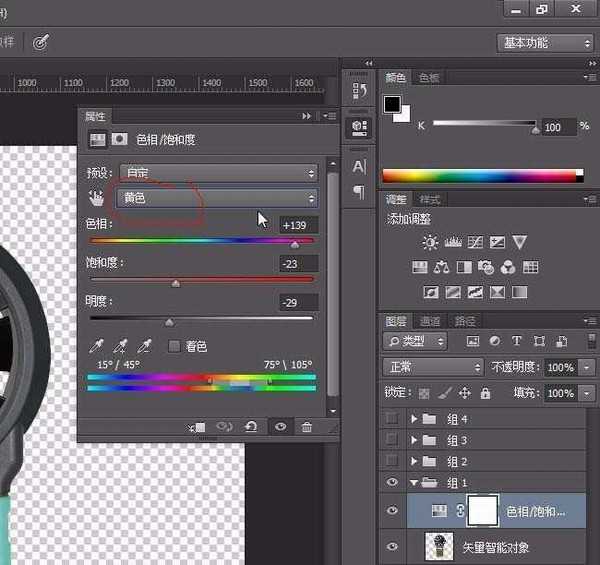Filter layers by text type icon
600x565 pixels.
[x=517, y=341]
